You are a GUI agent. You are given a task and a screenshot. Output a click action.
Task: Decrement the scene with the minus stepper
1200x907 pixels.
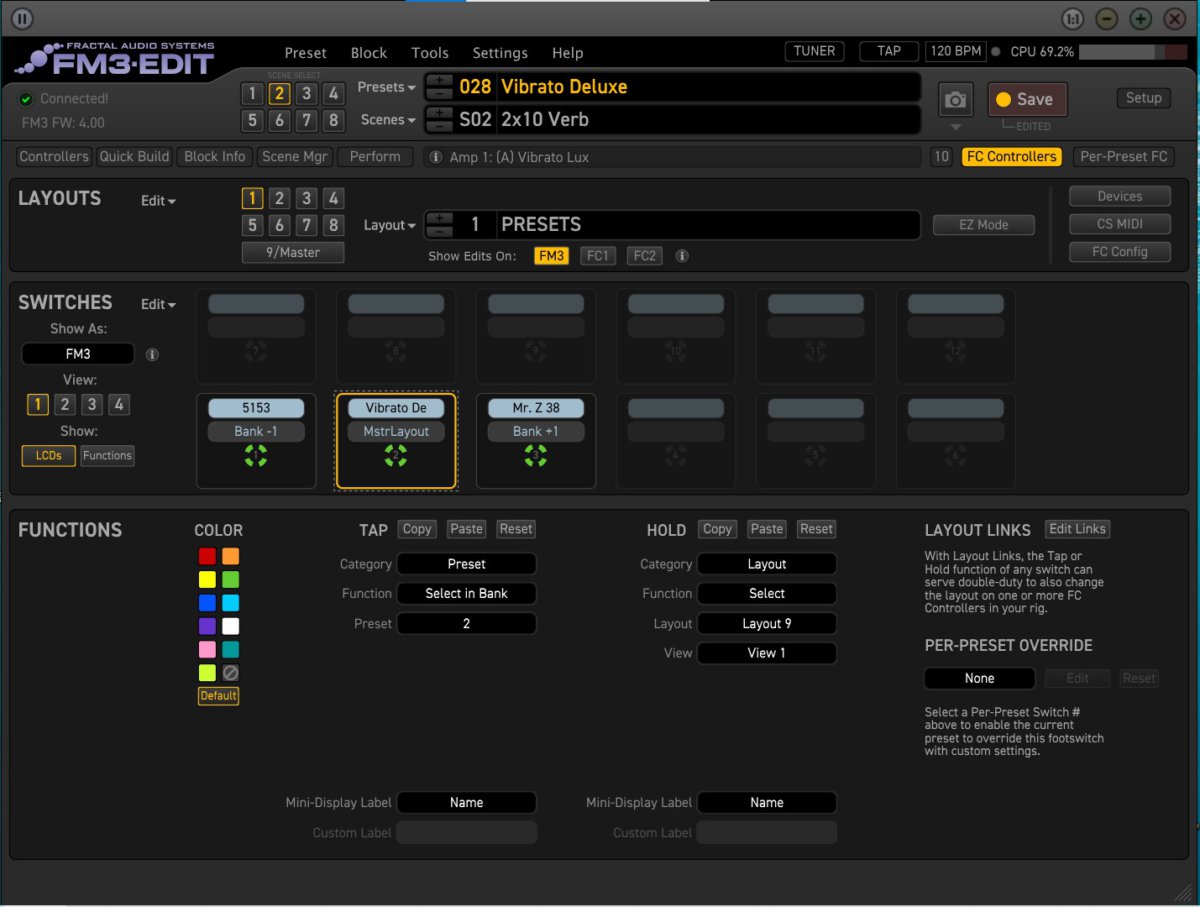[x=440, y=127]
